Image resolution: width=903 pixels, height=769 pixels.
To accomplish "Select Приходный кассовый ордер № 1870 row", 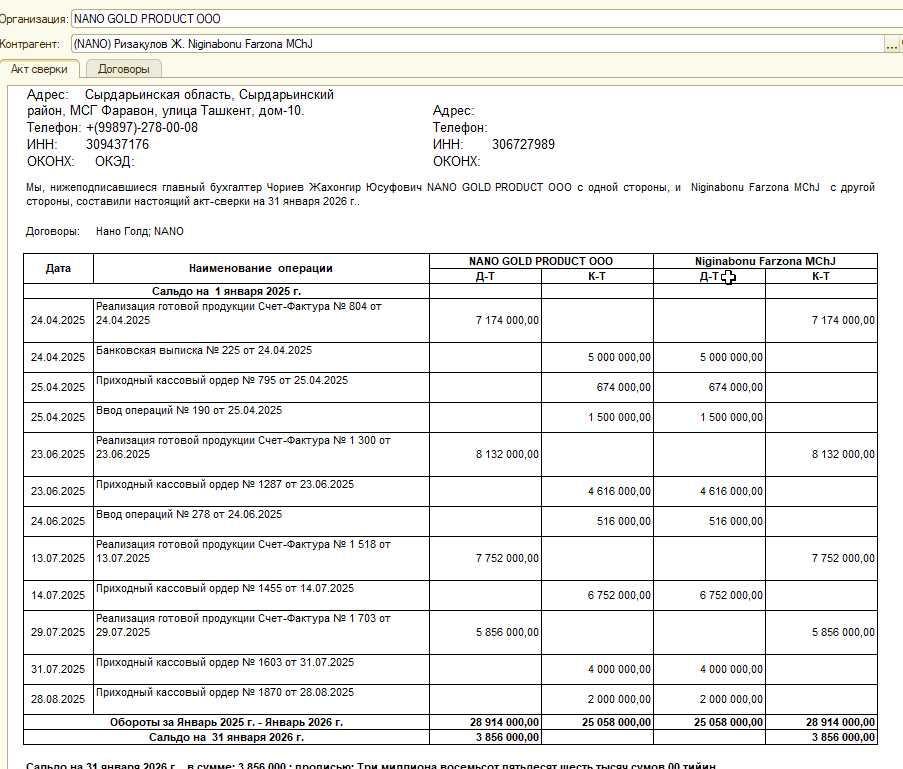I will point(450,699).
